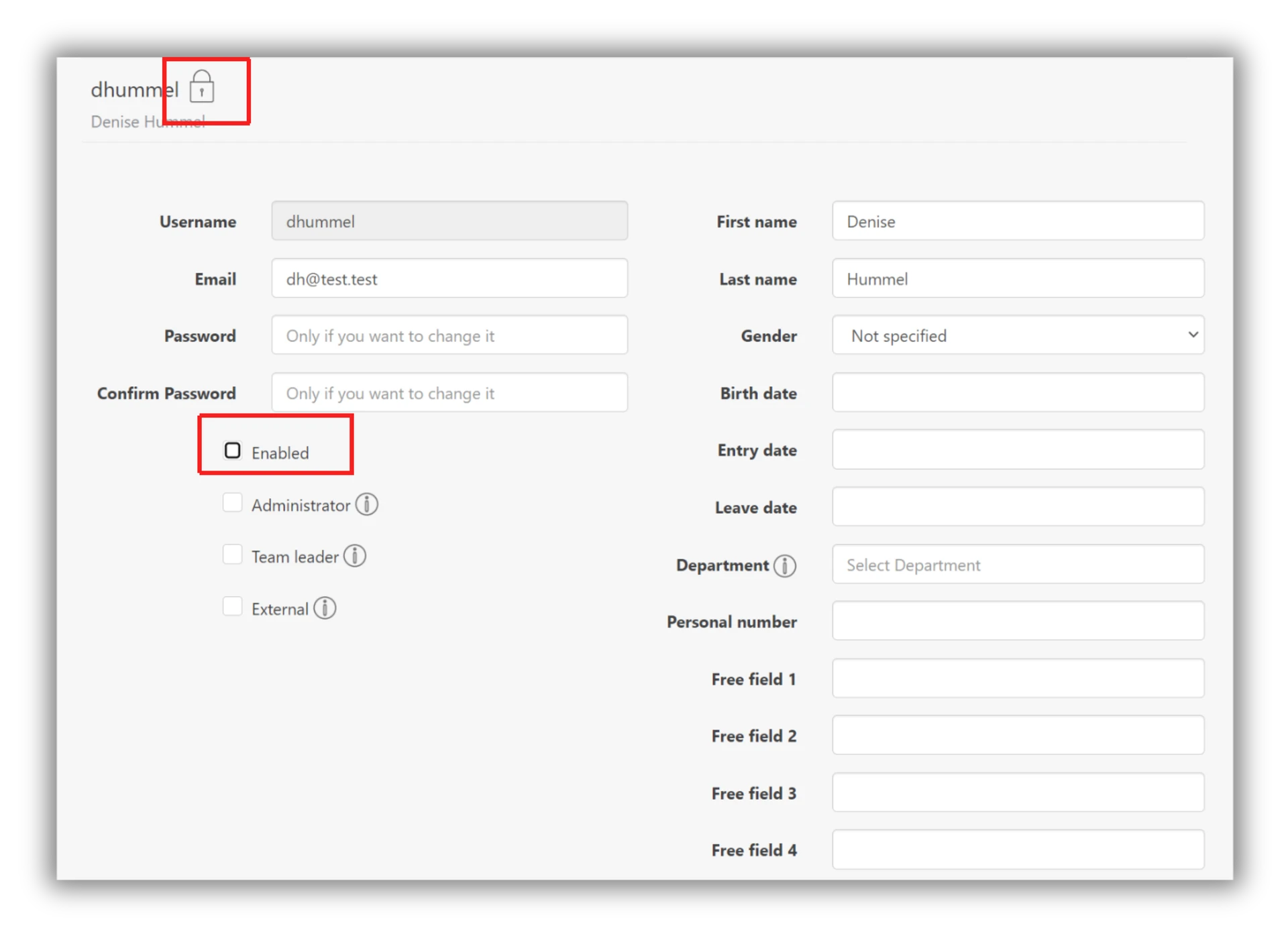Click the Birth date field

tap(1017, 393)
